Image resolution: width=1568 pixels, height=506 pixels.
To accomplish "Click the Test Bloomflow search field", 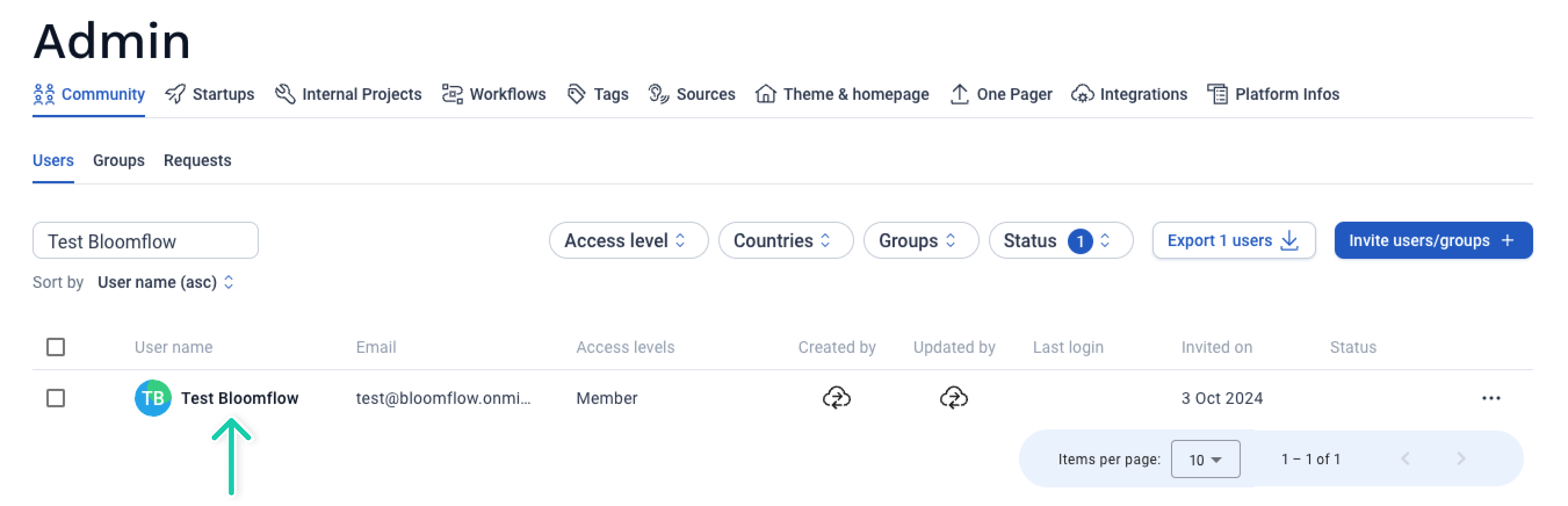I will (145, 241).
